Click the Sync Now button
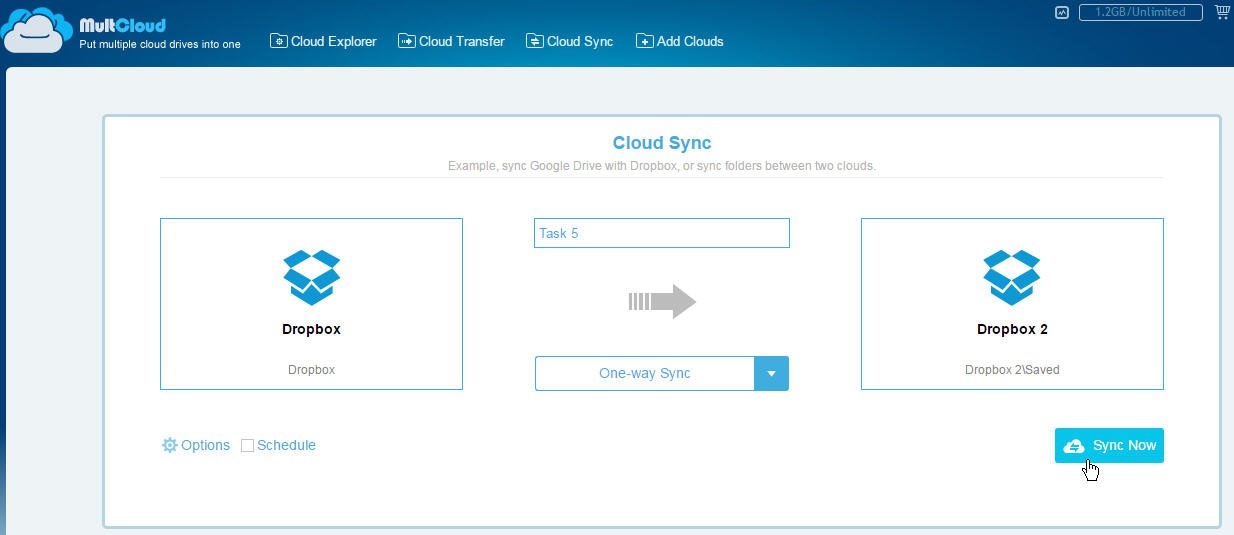This screenshot has height=535, width=1234. pyautogui.click(x=1109, y=445)
